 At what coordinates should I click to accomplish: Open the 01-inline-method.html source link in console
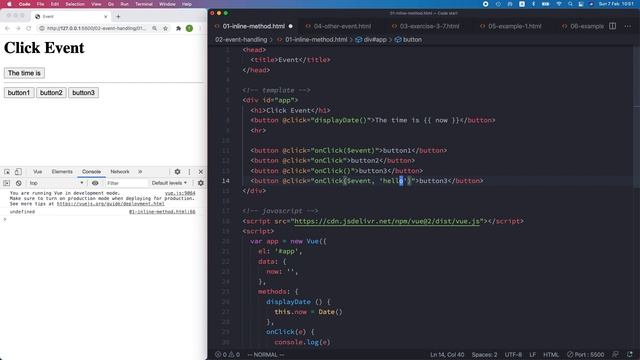(162, 212)
